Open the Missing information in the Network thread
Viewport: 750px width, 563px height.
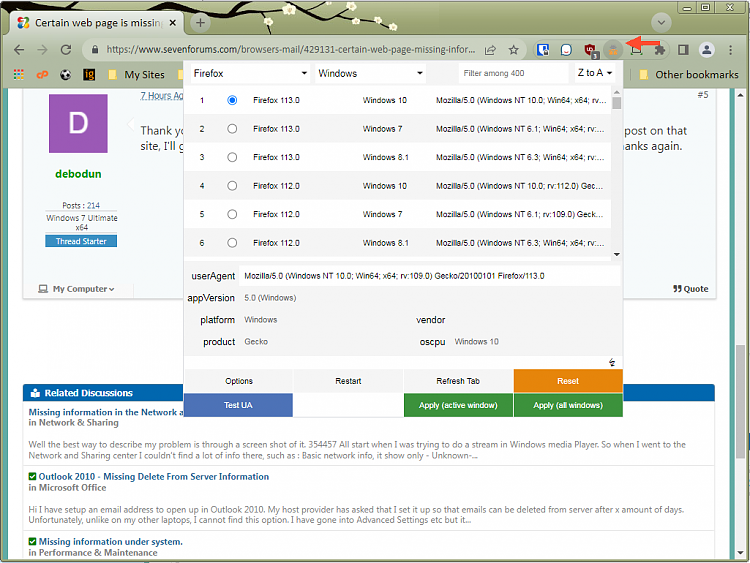pos(106,412)
